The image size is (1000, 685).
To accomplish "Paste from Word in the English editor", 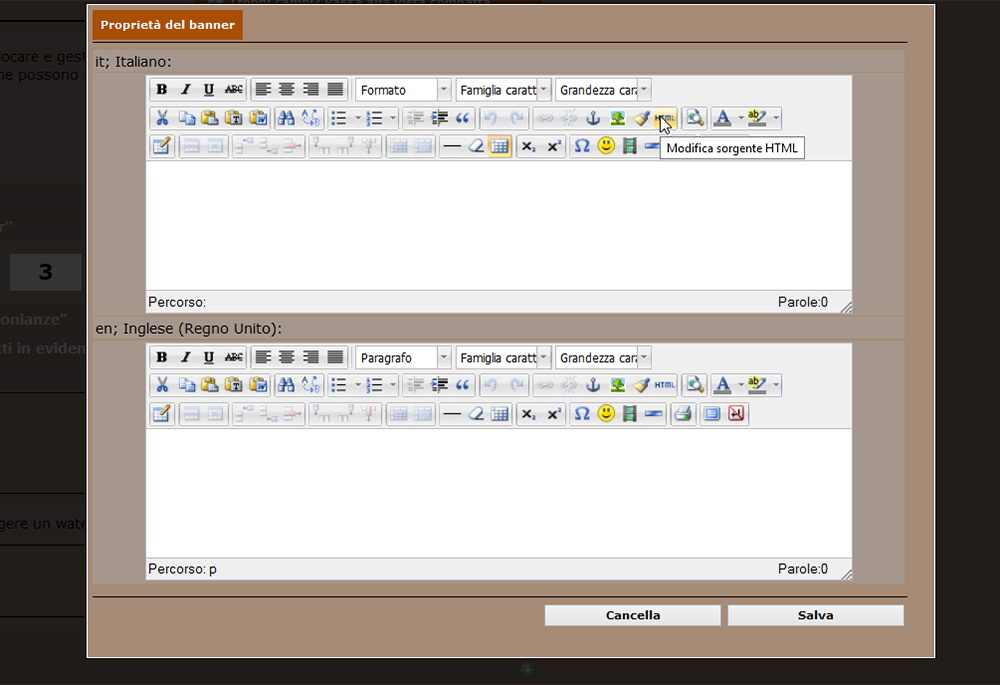I will [258, 385].
